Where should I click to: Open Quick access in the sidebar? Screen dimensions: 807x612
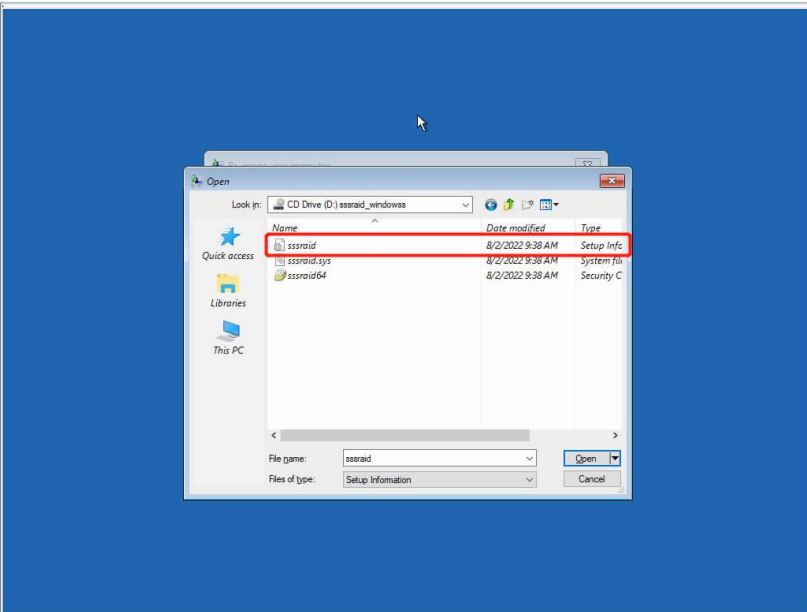tap(228, 244)
